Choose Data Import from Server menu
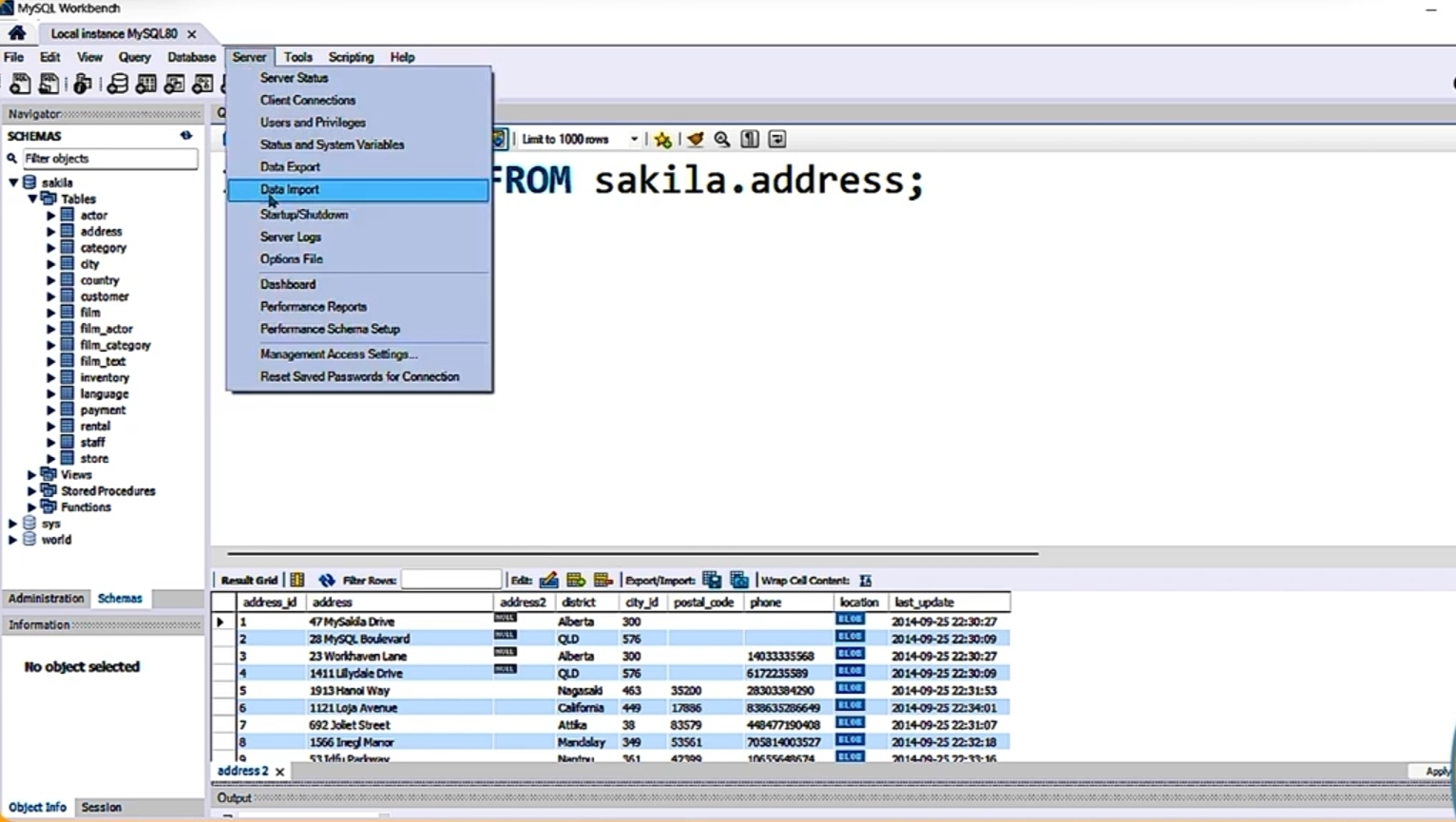Screen dimensions: 1456x822 (x=358, y=189)
